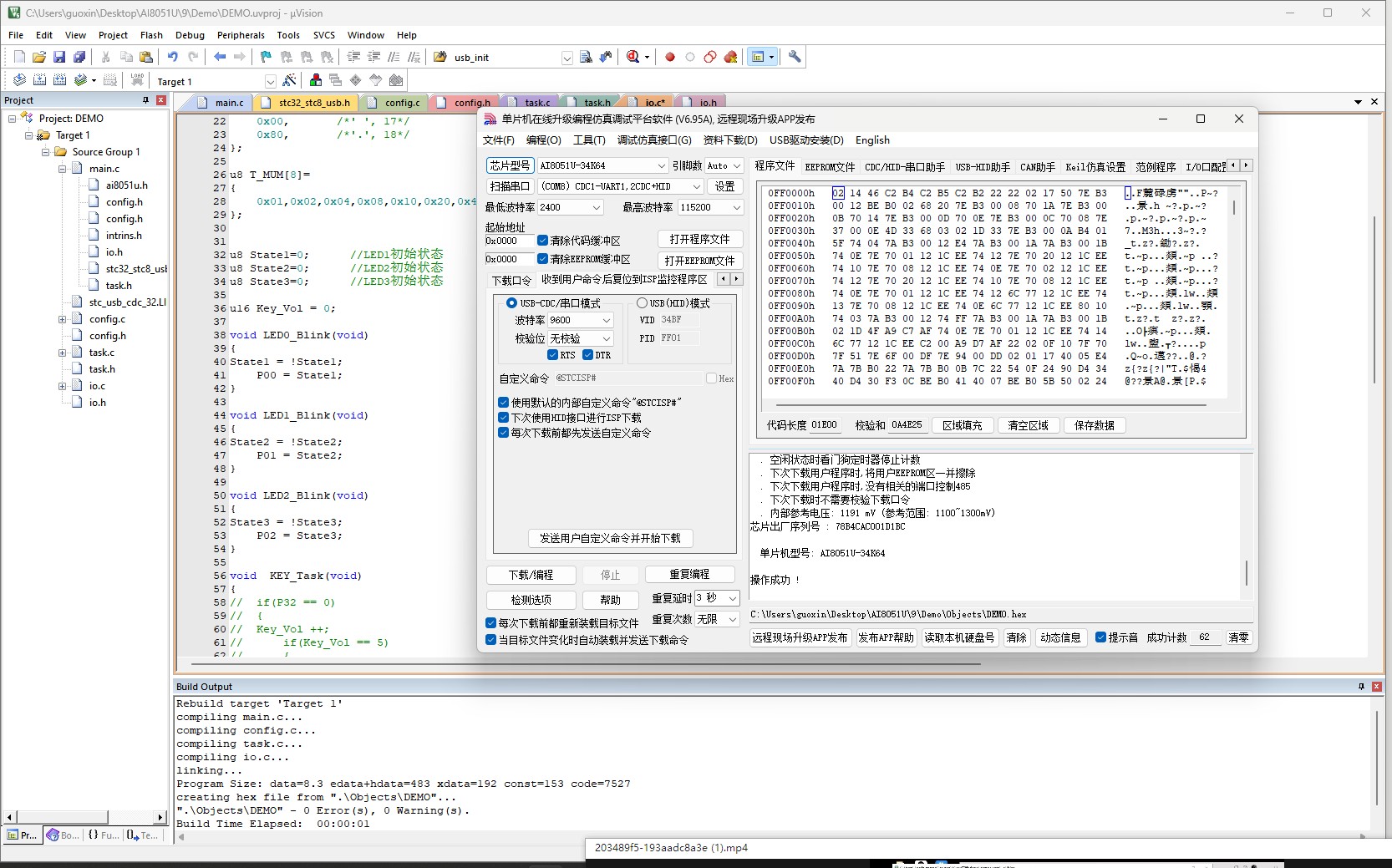Screen dimensions: 1392x868
Task: Close the Project panel with X
Action: coord(161,100)
